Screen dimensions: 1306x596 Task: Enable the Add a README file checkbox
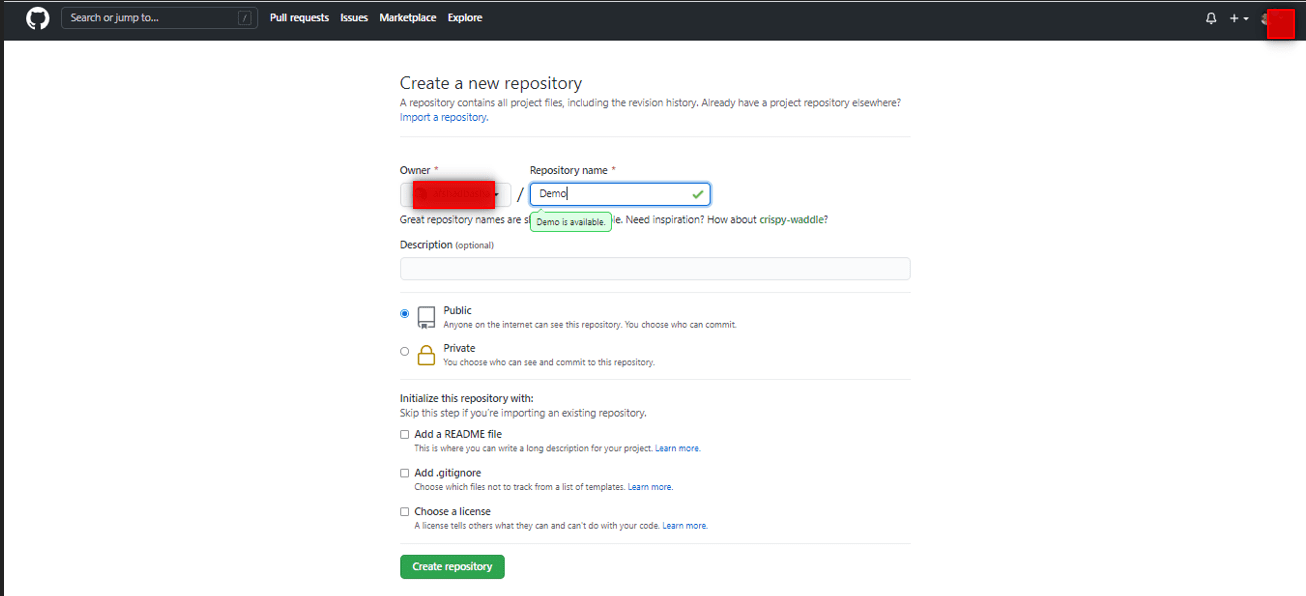pyautogui.click(x=404, y=434)
